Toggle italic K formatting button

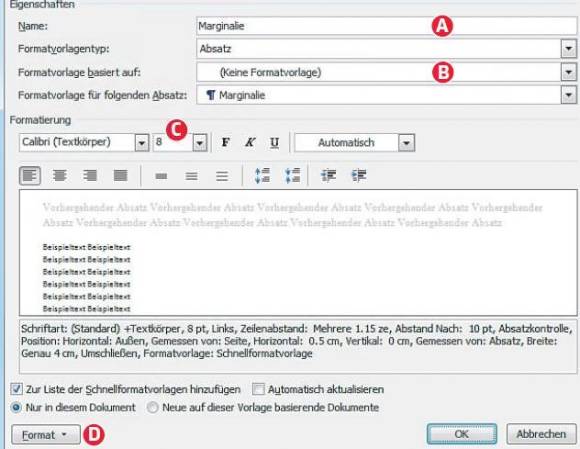tap(250, 142)
